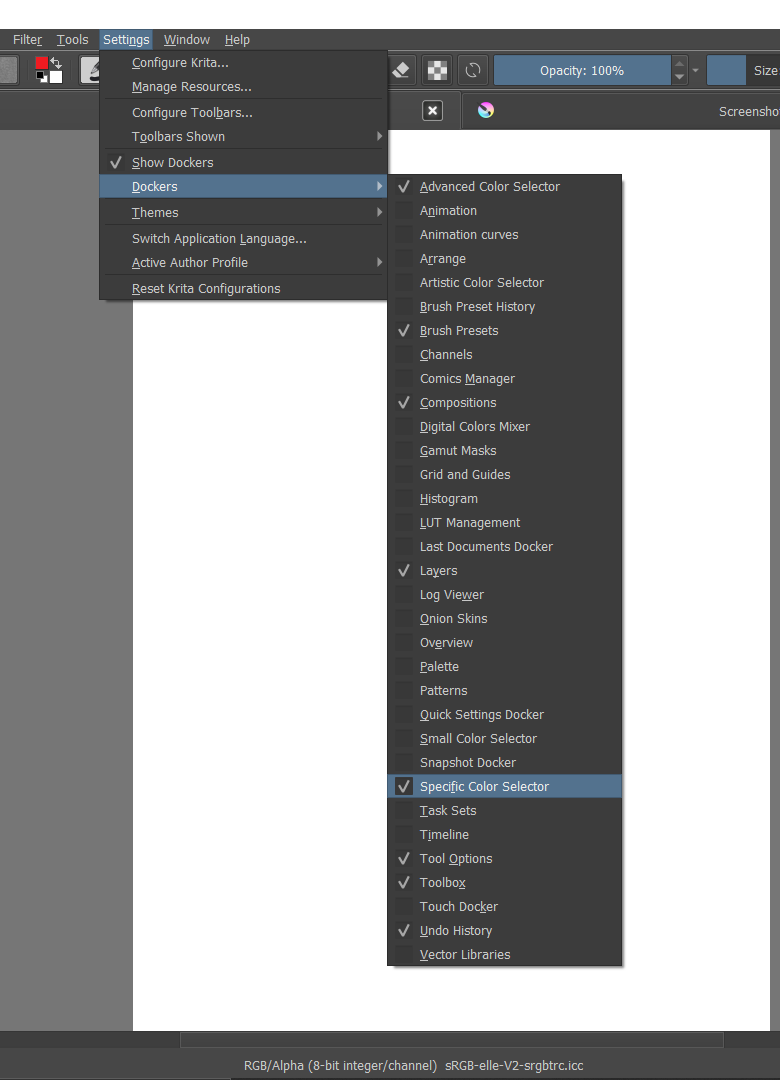Click the gray pattern swatch at toolbar left

(x=8, y=70)
